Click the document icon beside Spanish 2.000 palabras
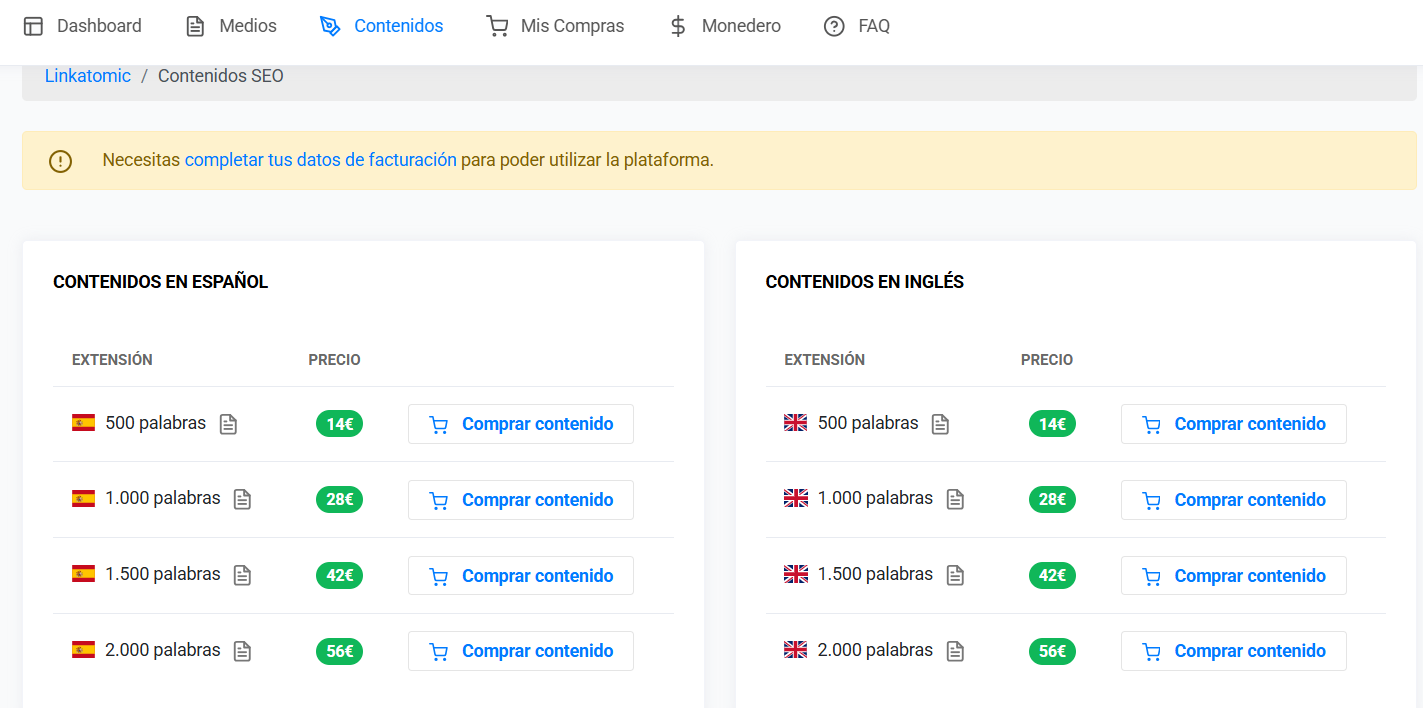This screenshot has width=1423, height=708. pos(242,651)
